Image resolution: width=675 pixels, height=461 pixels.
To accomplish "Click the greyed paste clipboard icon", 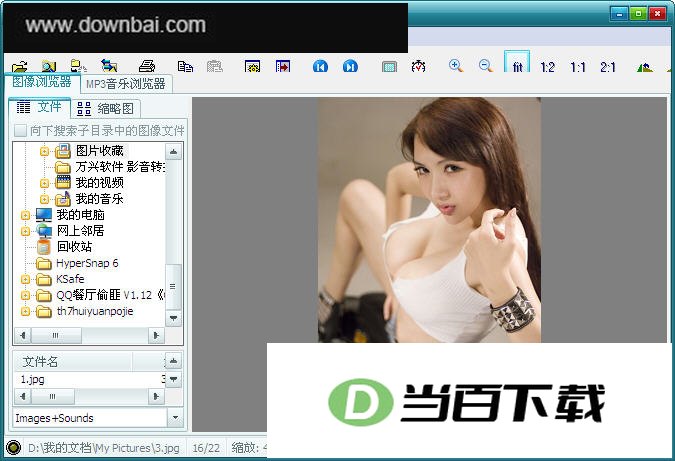I will (214, 66).
